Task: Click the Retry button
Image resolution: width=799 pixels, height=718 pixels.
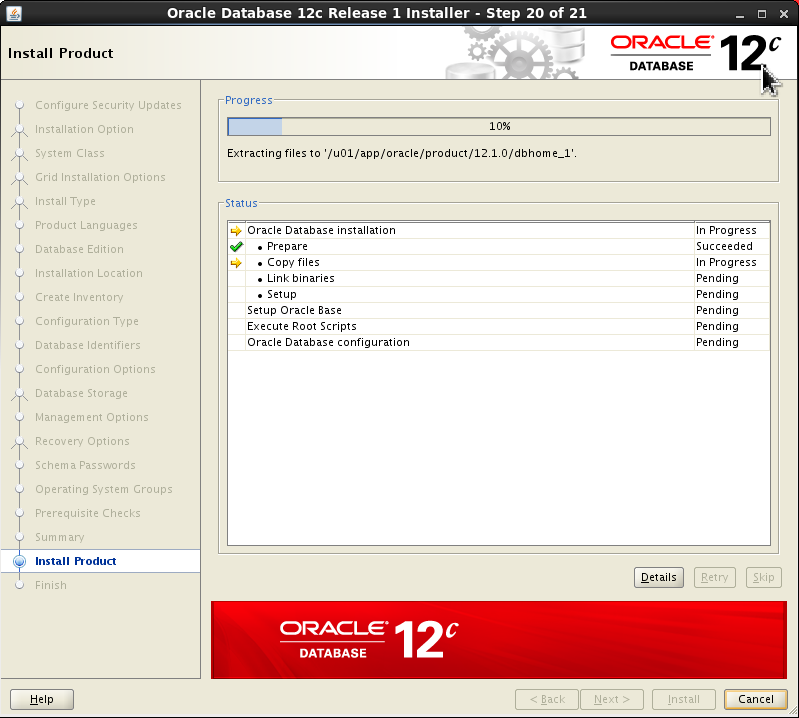Action: click(x=714, y=577)
